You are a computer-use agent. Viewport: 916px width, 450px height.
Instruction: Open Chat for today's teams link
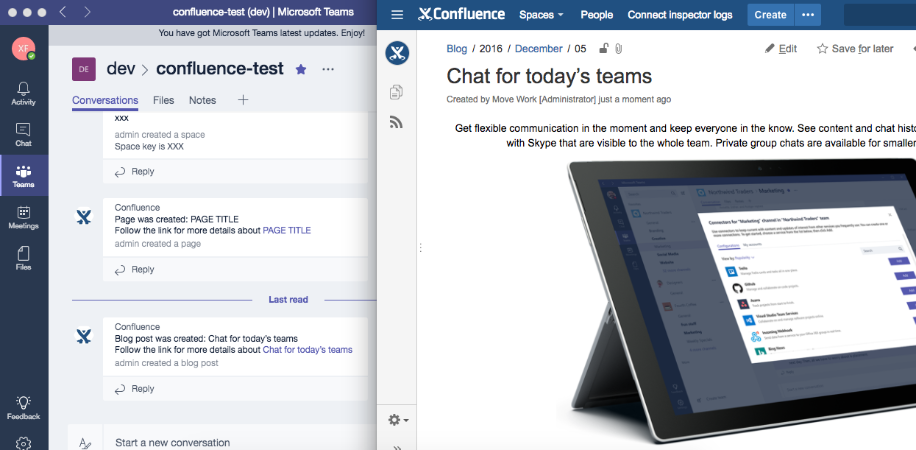click(x=307, y=350)
